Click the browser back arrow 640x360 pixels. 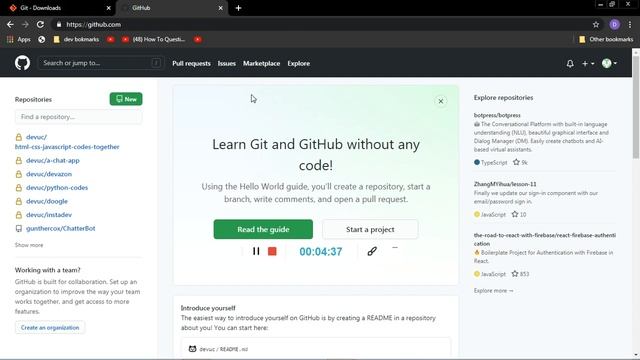pos(10,24)
